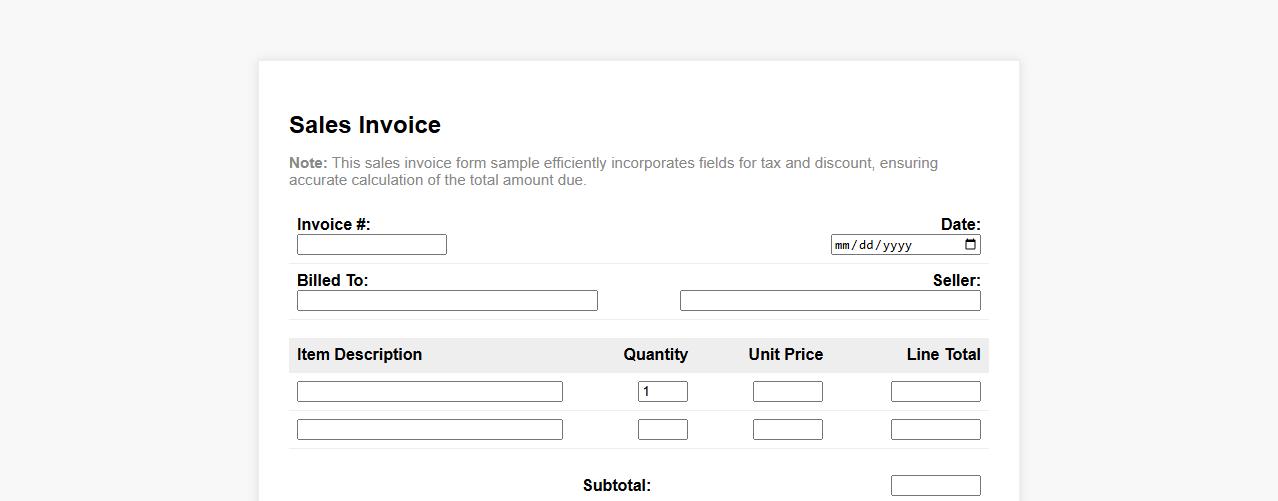Image resolution: width=1278 pixels, height=501 pixels.
Task: Focus the Seller input field
Action: coord(830,301)
